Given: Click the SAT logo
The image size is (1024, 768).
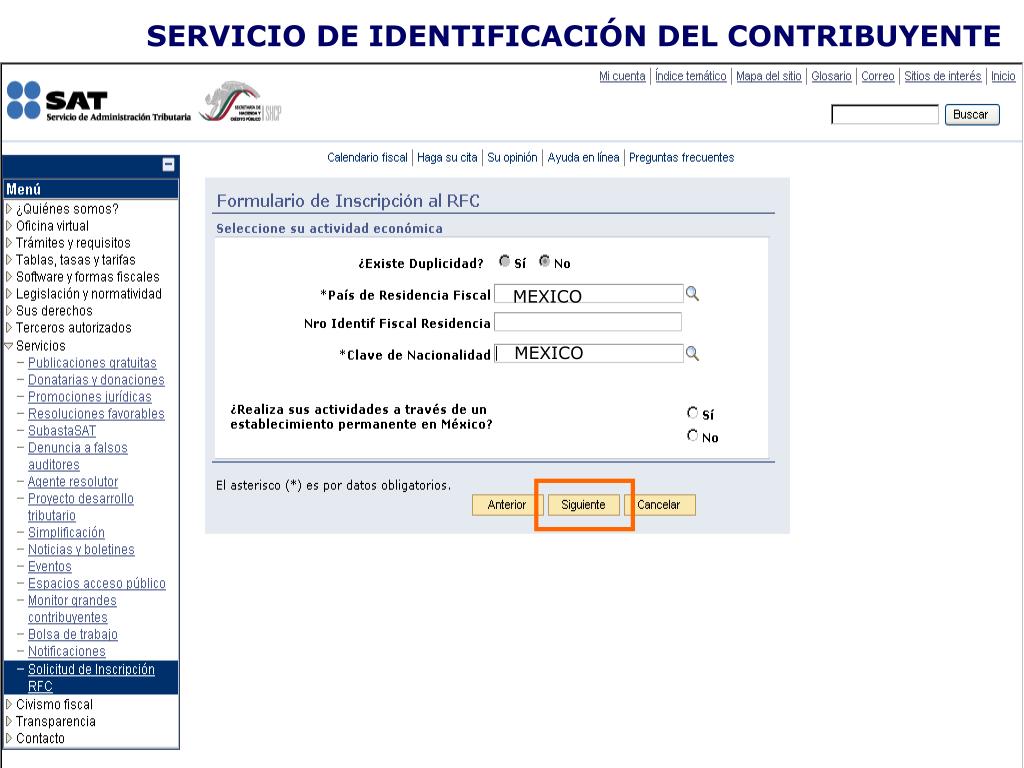Looking at the screenshot, I should click(99, 101).
